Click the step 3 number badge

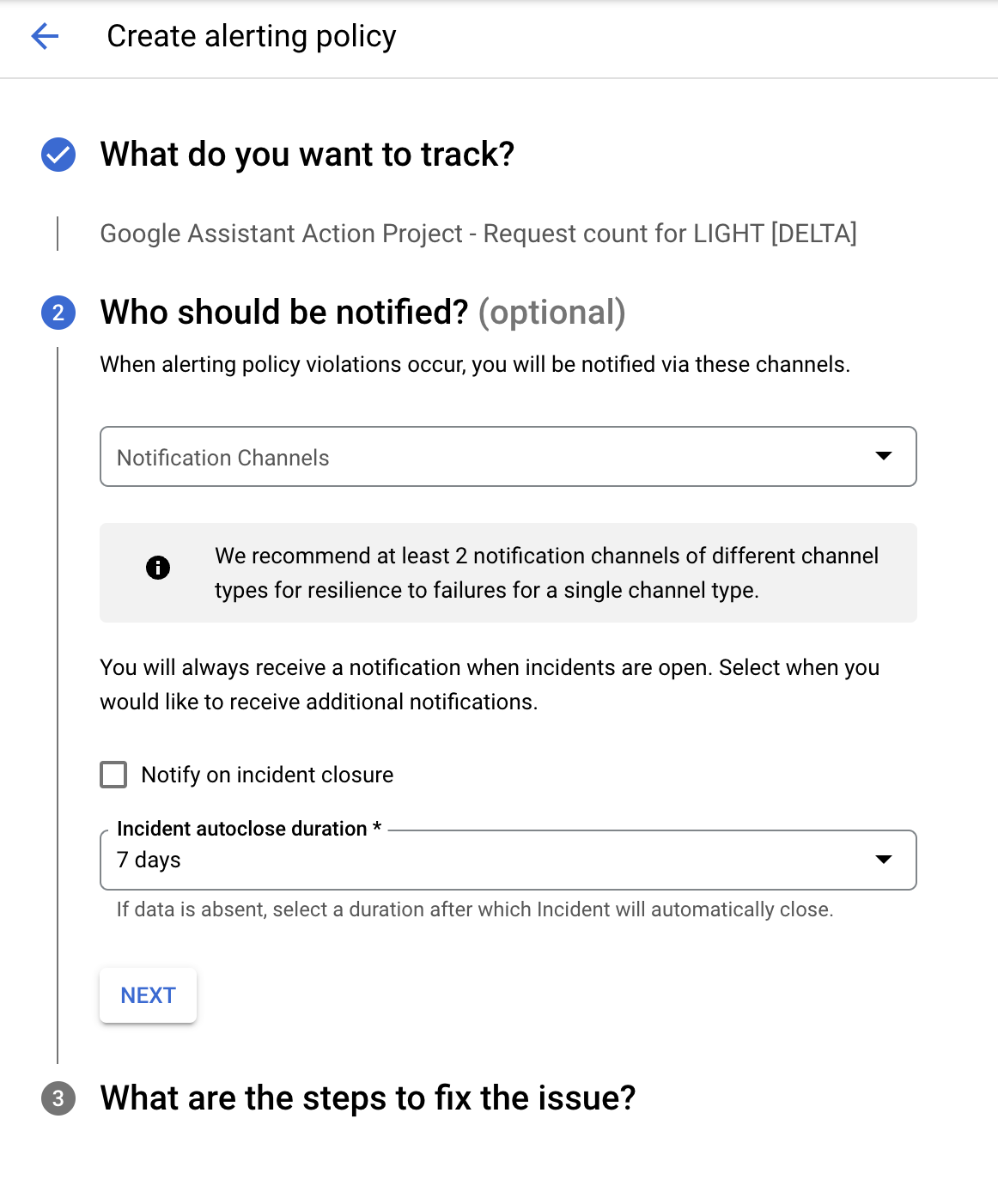[58, 1098]
